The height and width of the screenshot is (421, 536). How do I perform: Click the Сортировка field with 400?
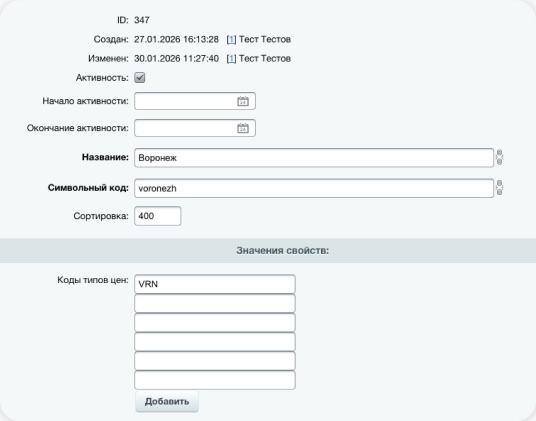(x=158, y=216)
